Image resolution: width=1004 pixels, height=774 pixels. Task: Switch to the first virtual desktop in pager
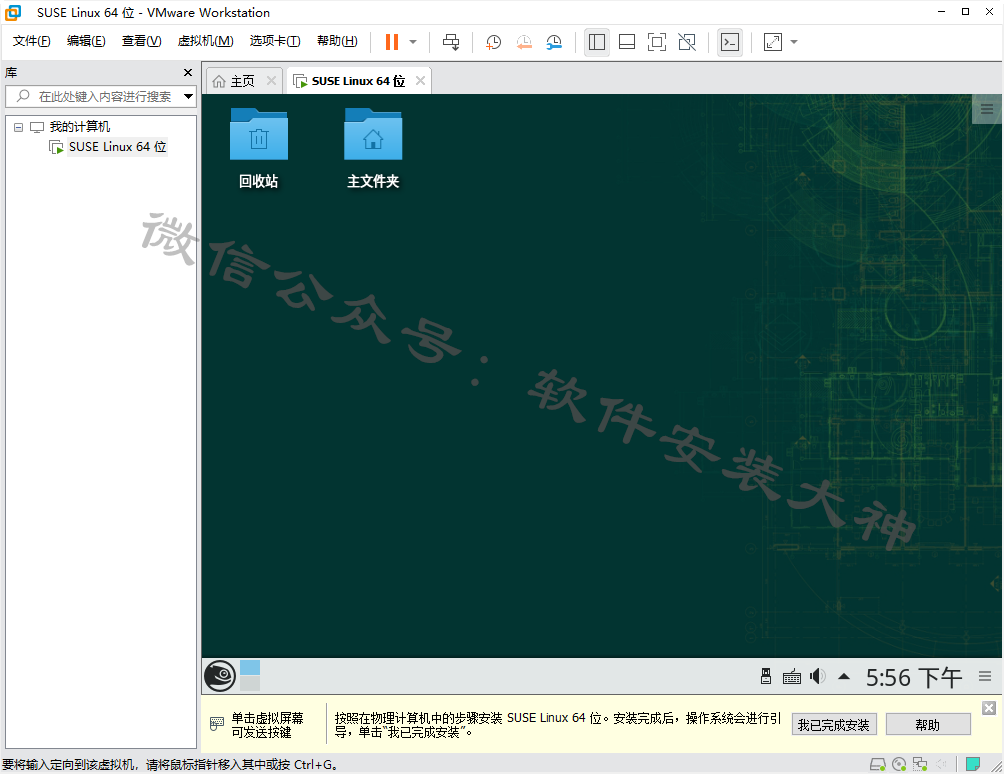point(250,668)
